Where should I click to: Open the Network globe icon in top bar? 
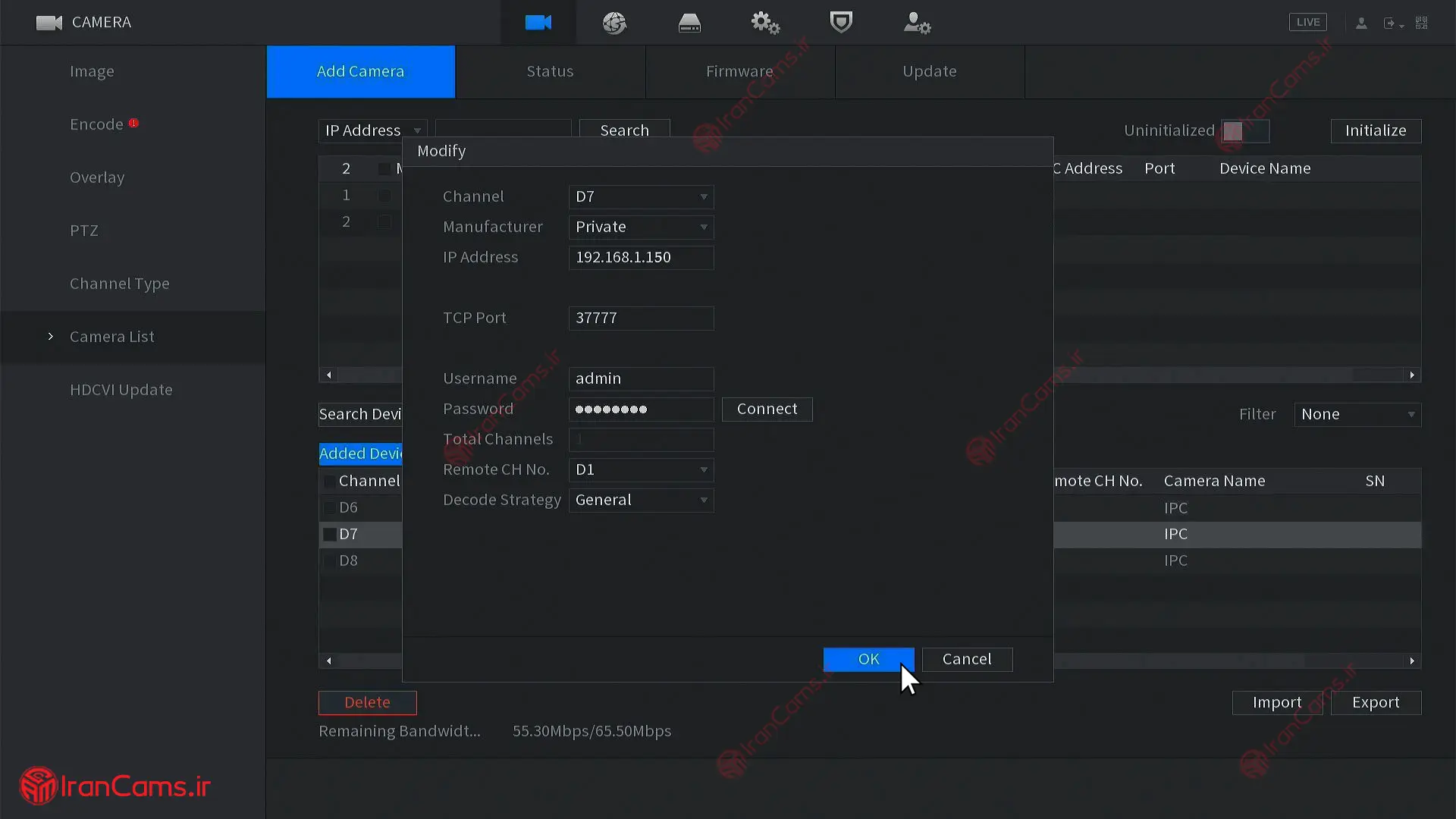point(614,23)
